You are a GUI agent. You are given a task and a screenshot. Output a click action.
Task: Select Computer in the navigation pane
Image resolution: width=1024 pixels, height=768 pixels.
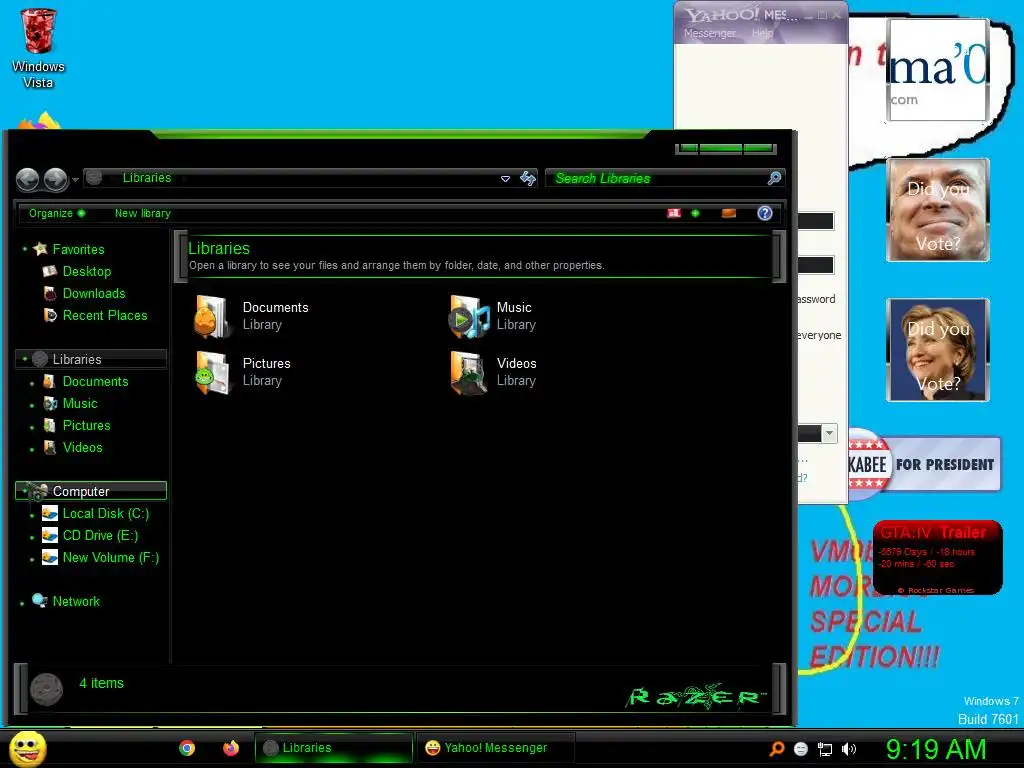pyautogui.click(x=91, y=491)
